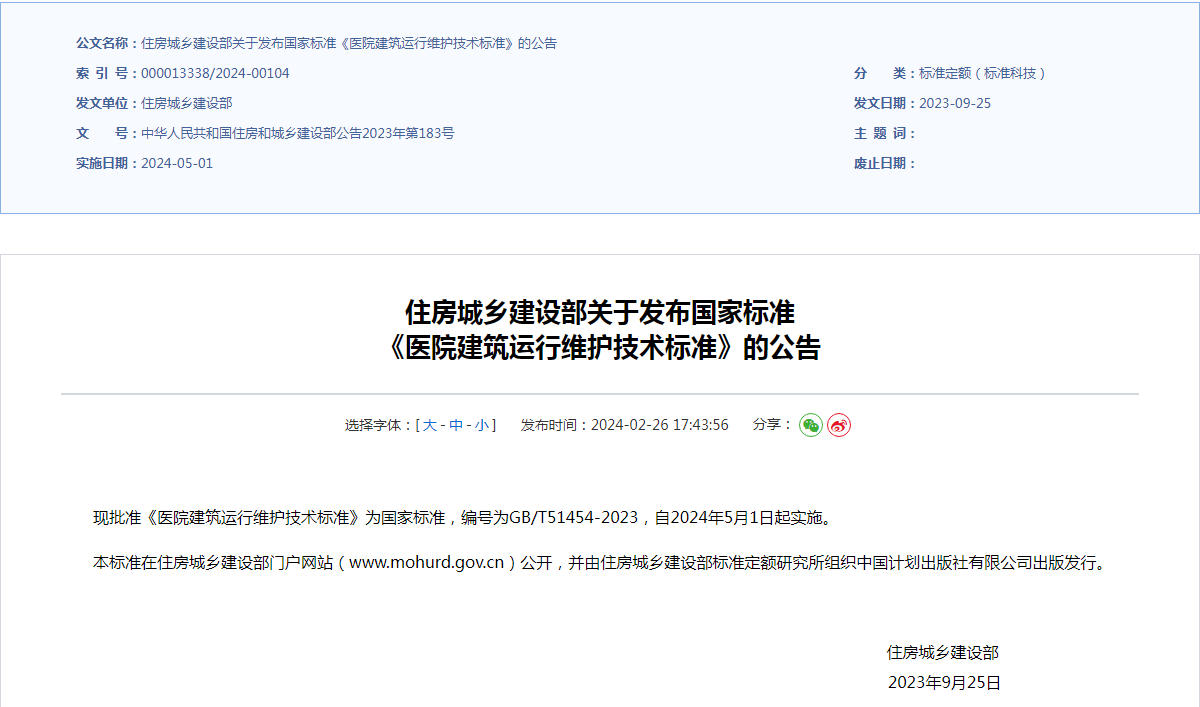Click the 主题词 label
The height and width of the screenshot is (707, 1200).
coord(885,133)
